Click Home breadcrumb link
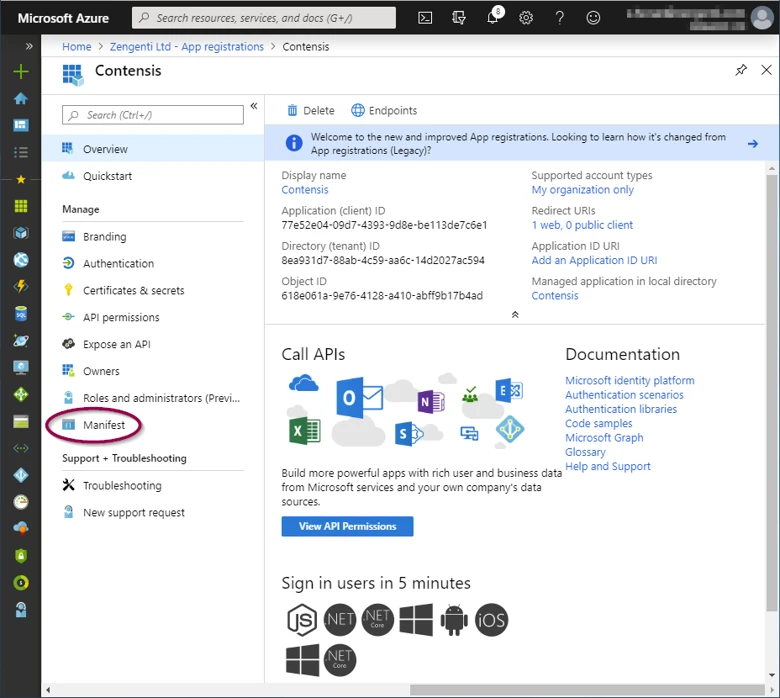Image resolution: width=780 pixels, height=698 pixels. (x=77, y=46)
